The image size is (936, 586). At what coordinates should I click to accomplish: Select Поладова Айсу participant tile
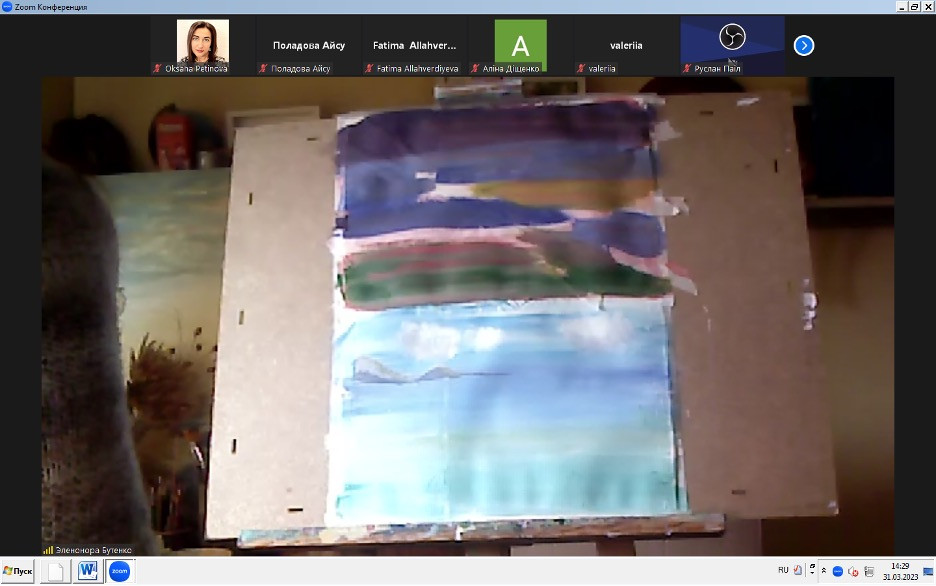coord(309,45)
